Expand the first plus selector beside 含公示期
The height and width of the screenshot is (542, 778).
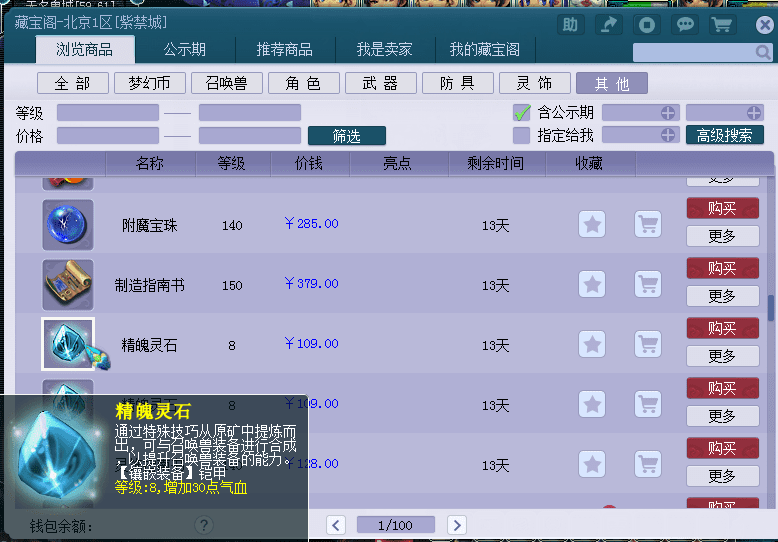[x=668, y=113]
